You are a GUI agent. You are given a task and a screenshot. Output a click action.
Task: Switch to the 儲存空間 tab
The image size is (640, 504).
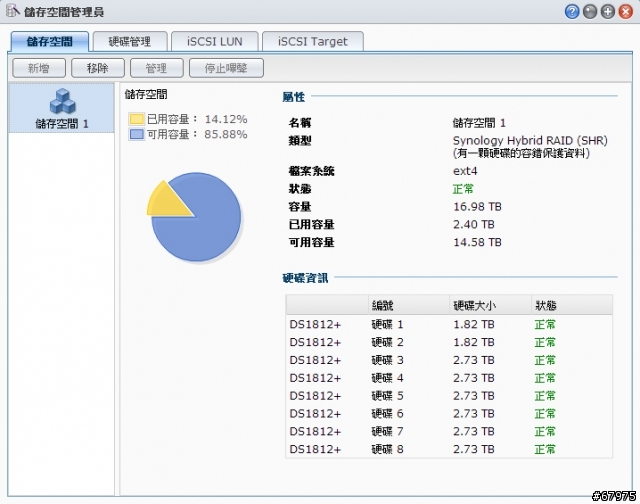point(49,42)
